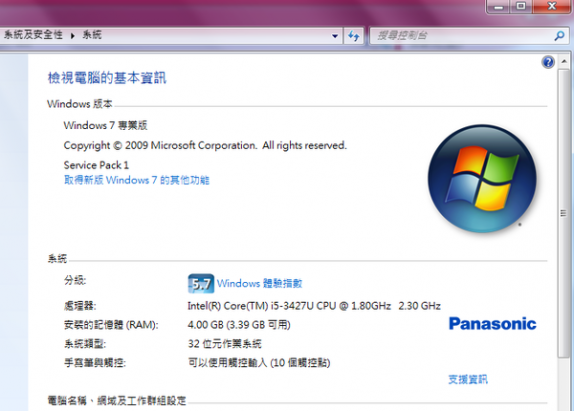Expand the breadcrumb arrow after 系統及安全性

(72, 36)
